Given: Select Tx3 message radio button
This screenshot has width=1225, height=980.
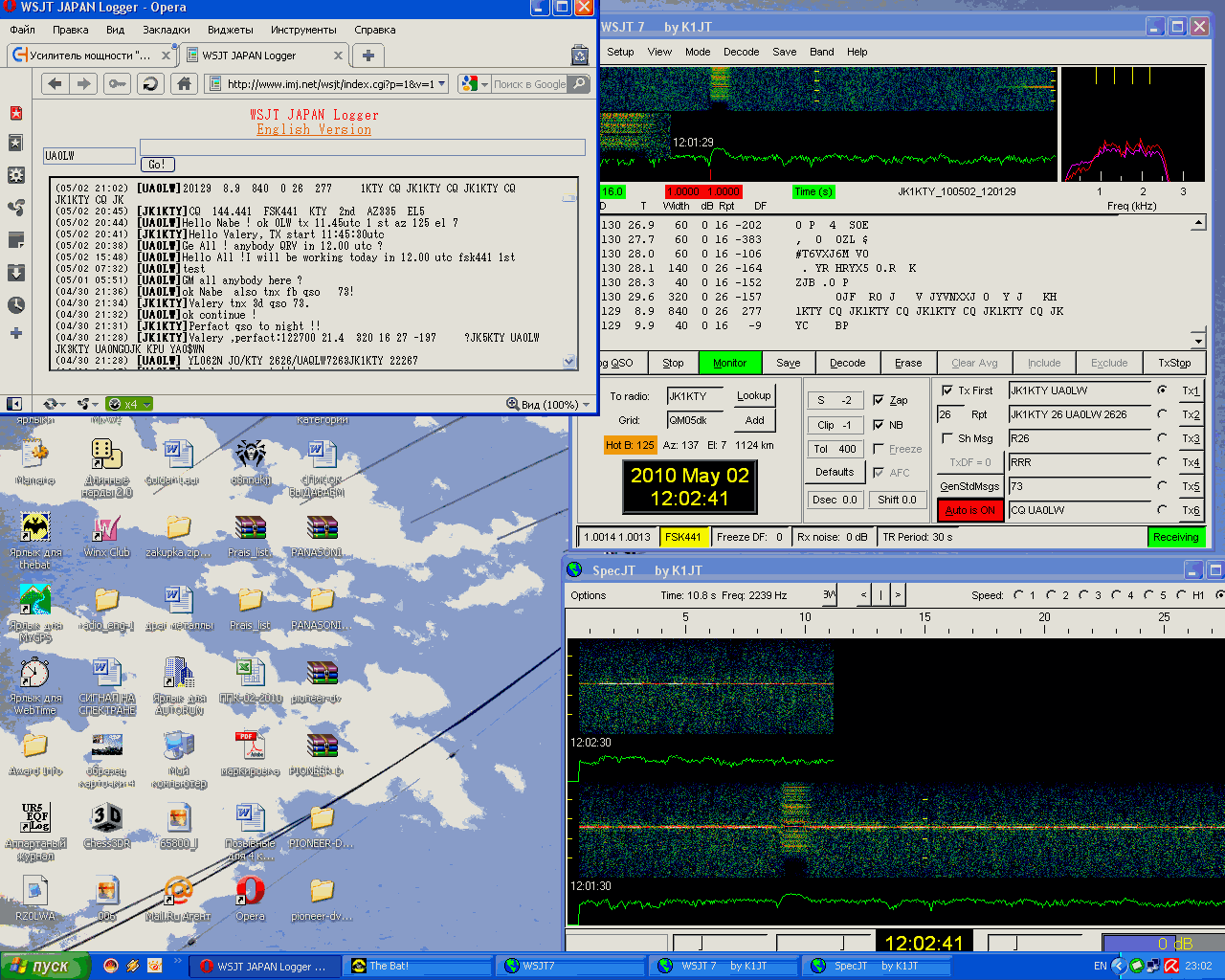Looking at the screenshot, I should pyautogui.click(x=1163, y=438).
